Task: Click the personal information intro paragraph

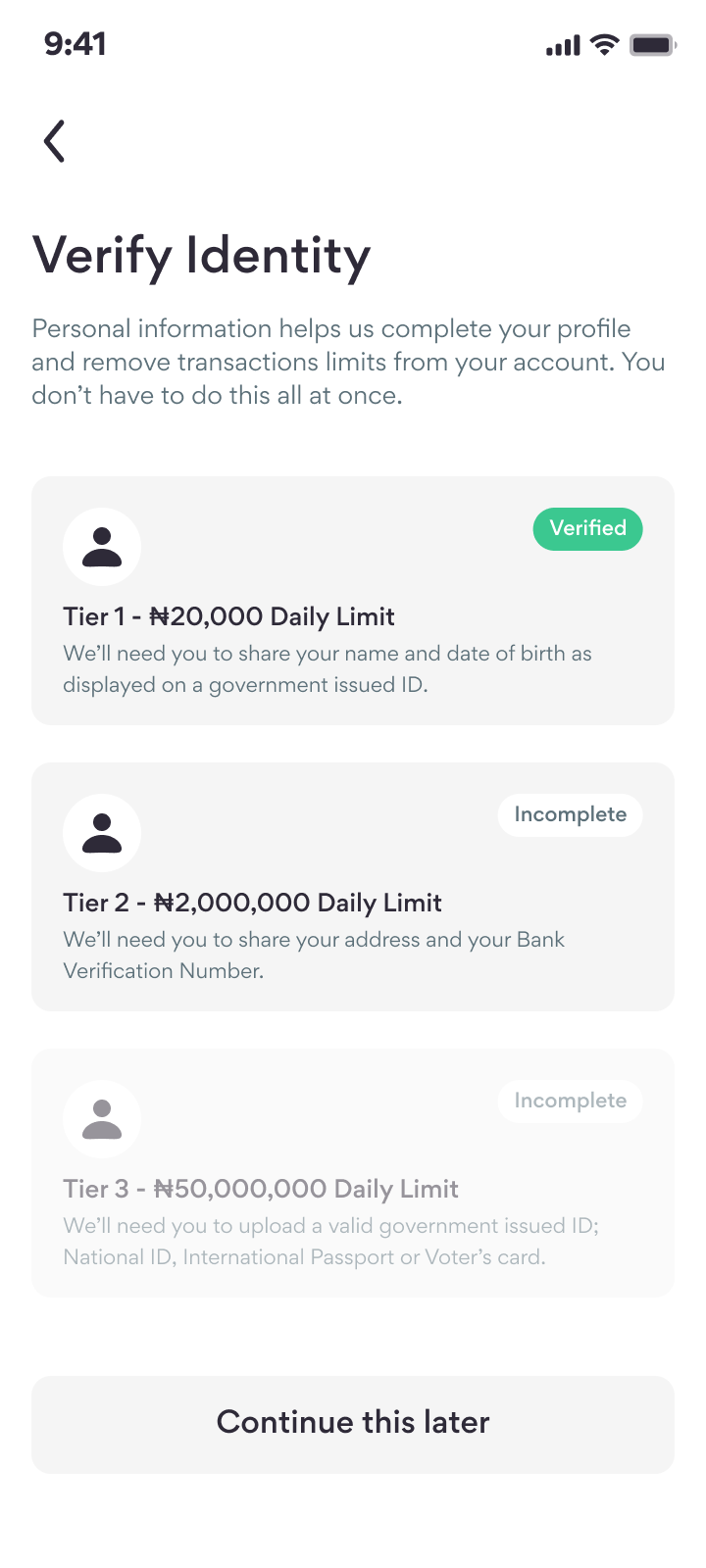Action: point(348,362)
